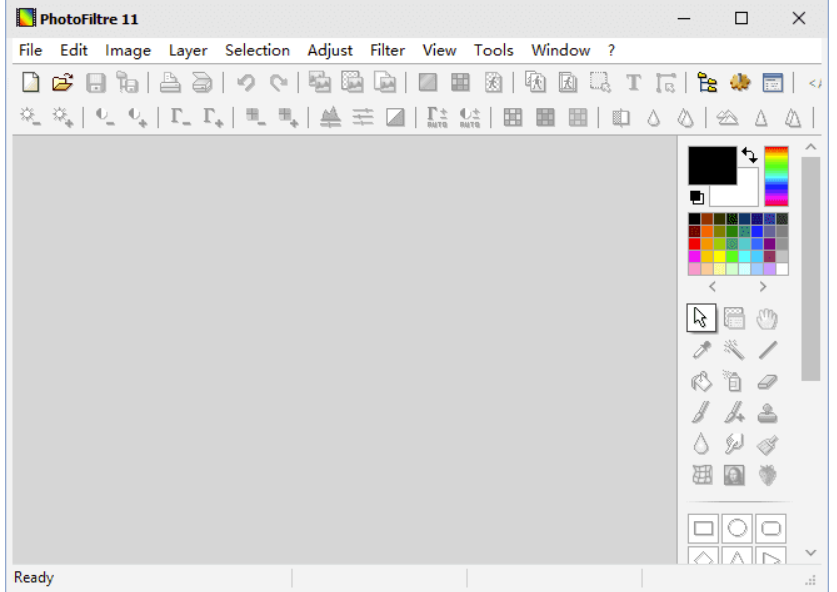The image size is (837, 592).
Task: Open the Selection menu
Action: (x=257, y=50)
